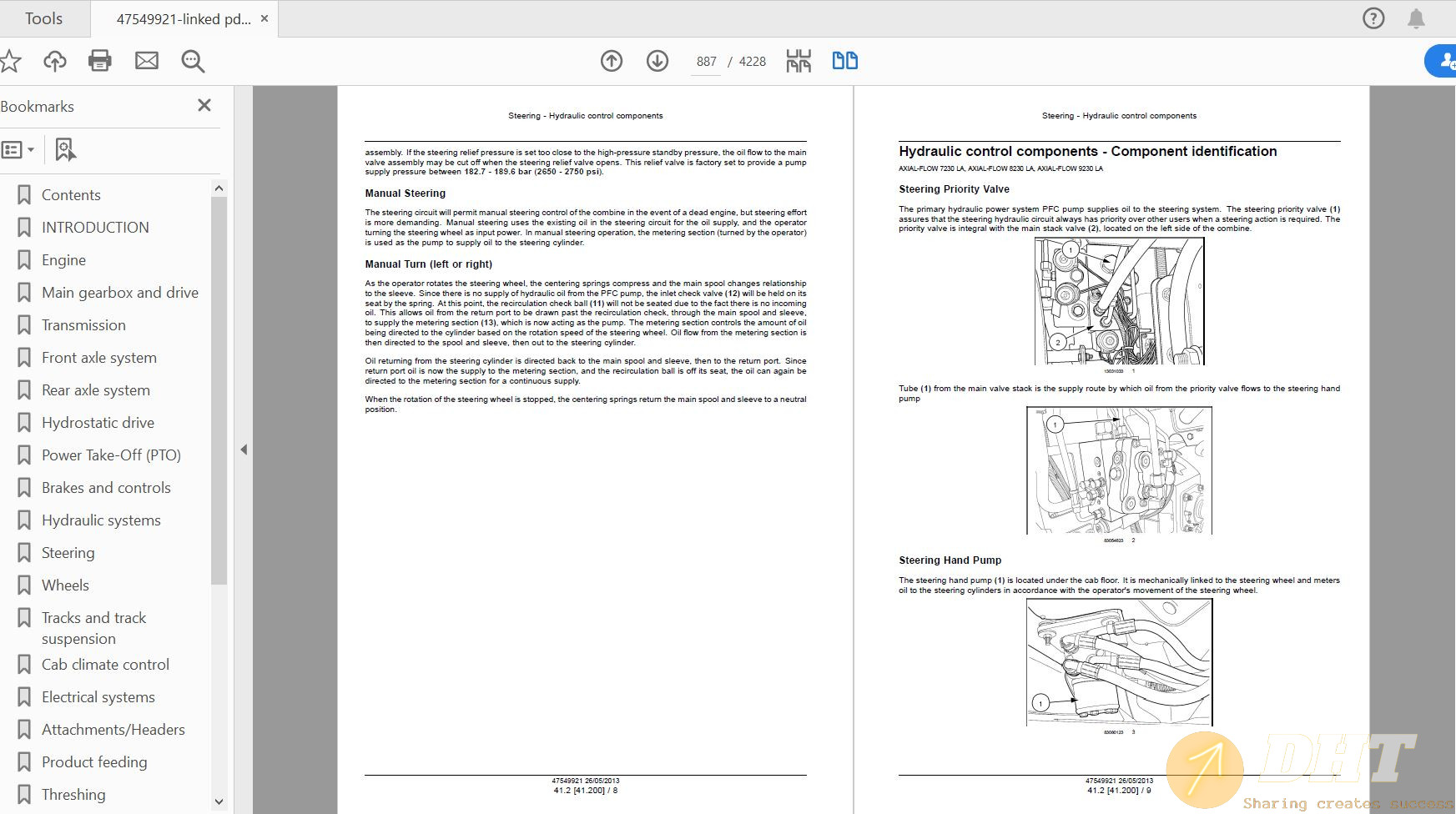Click Hydraulic control components - Component identification heading
The height and width of the screenshot is (814, 1456).
(x=1088, y=151)
